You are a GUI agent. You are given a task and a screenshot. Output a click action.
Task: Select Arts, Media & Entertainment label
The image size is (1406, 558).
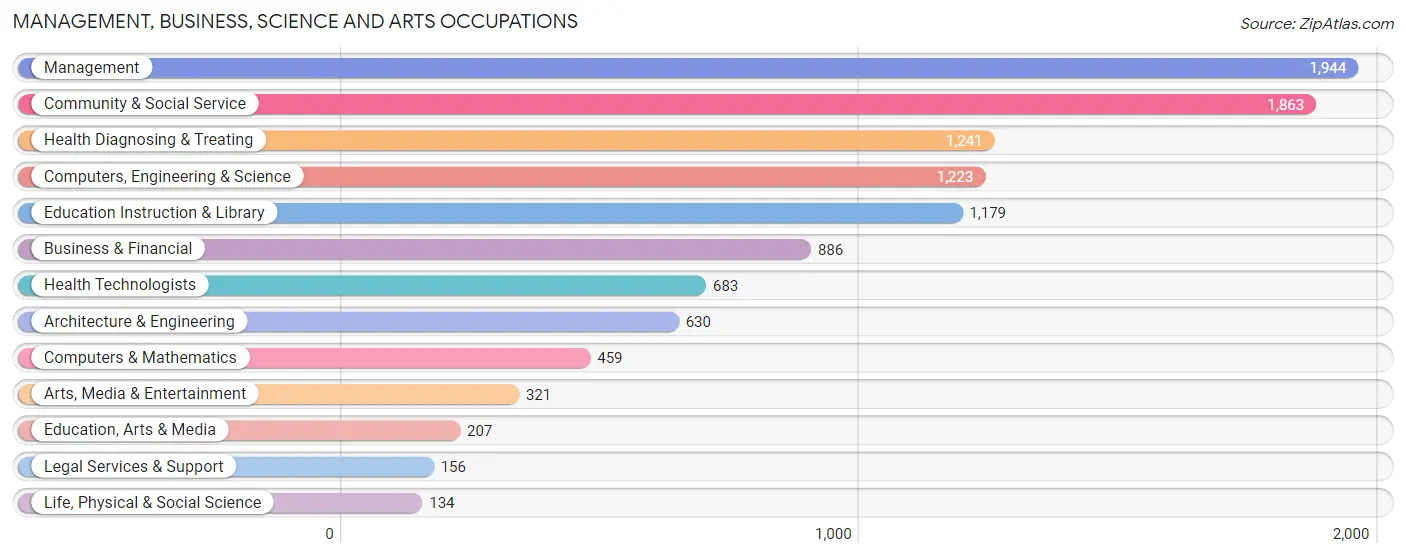(145, 394)
